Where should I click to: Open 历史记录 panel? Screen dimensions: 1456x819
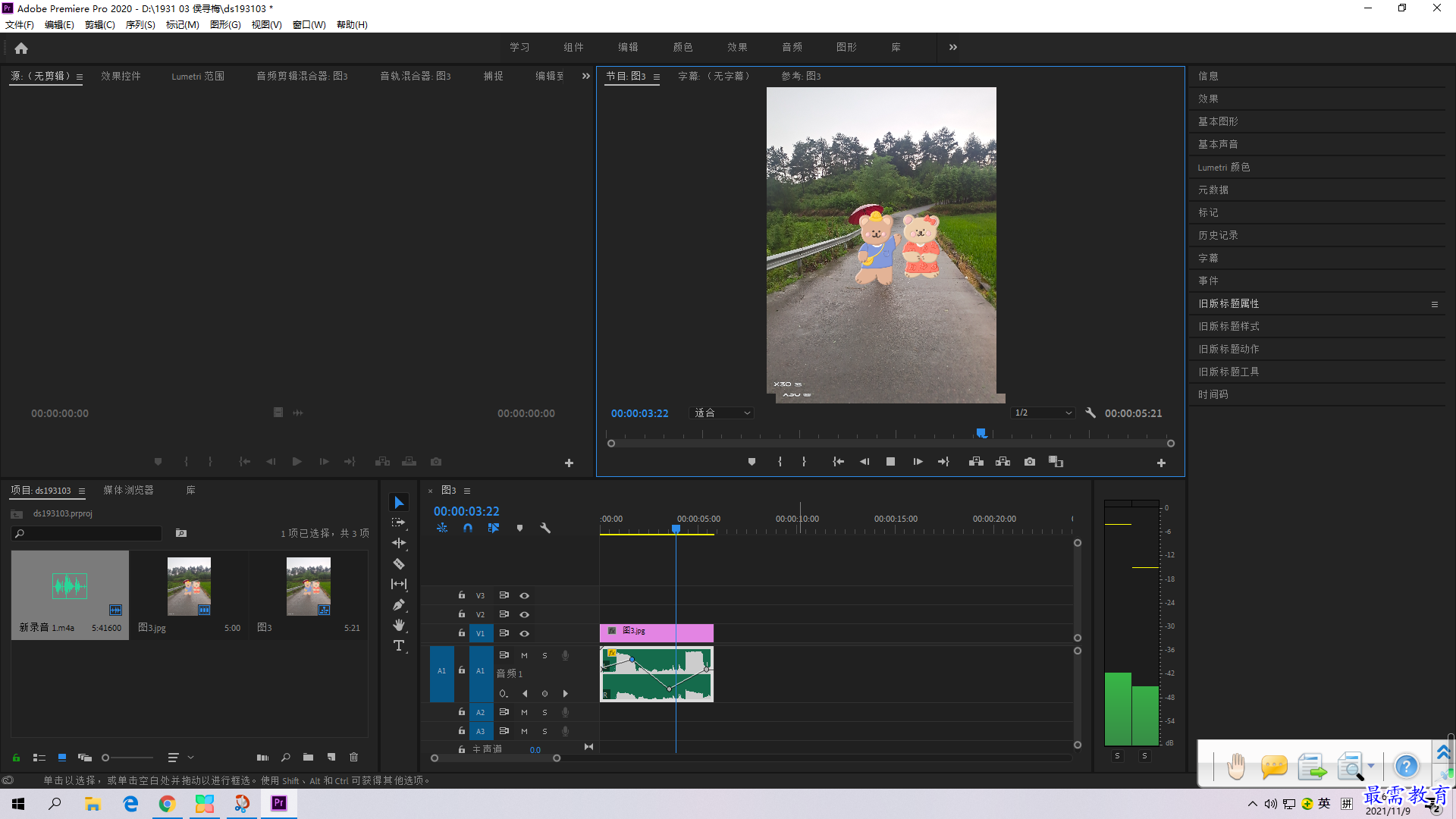[x=1218, y=235]
